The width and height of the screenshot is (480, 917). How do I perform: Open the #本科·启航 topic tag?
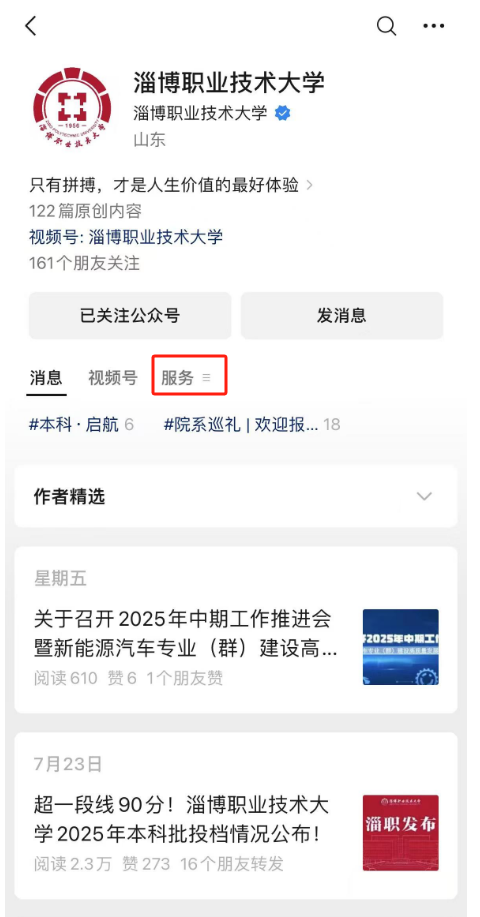point(81,425)
